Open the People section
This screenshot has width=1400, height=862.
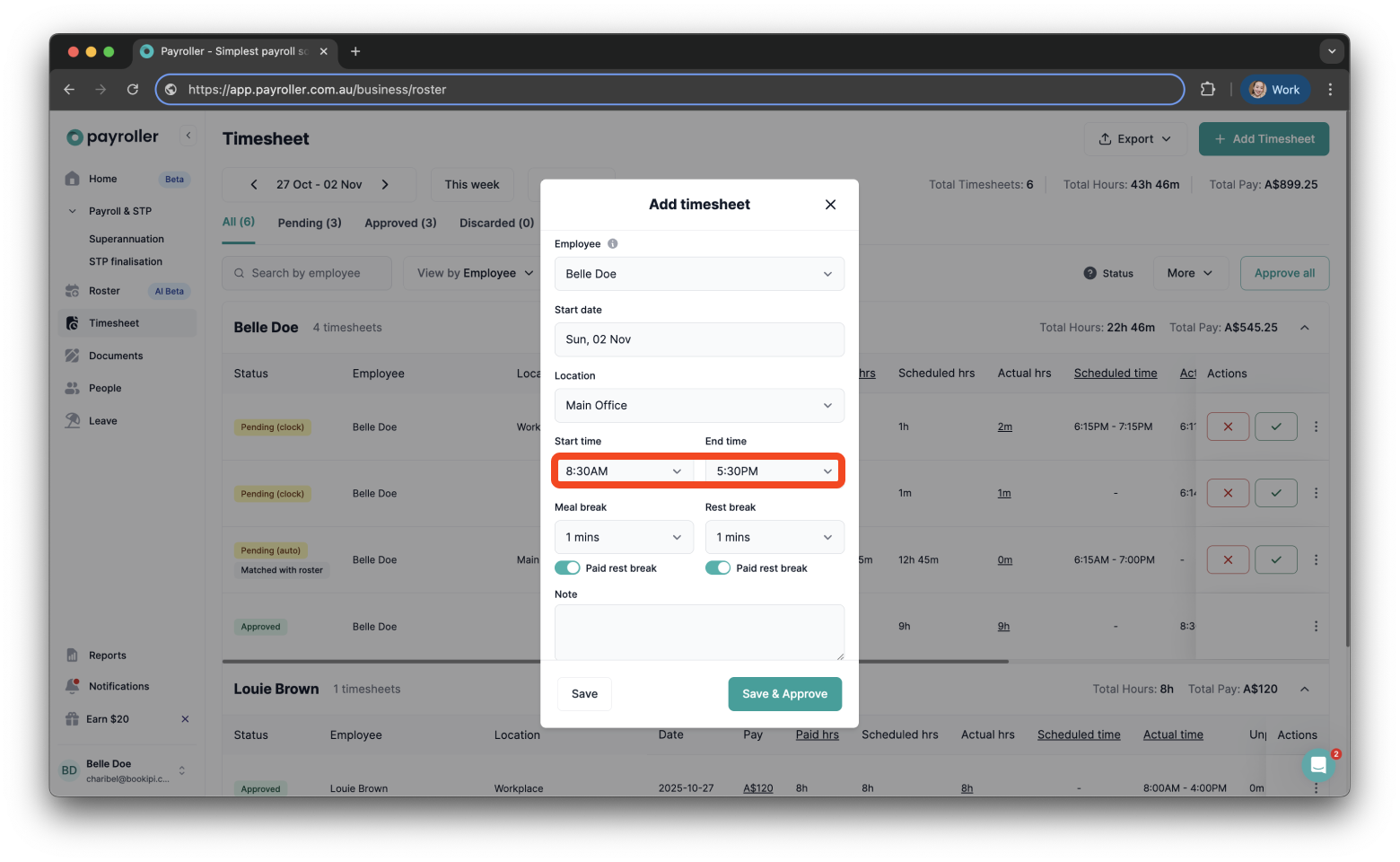tap(103, 387)
